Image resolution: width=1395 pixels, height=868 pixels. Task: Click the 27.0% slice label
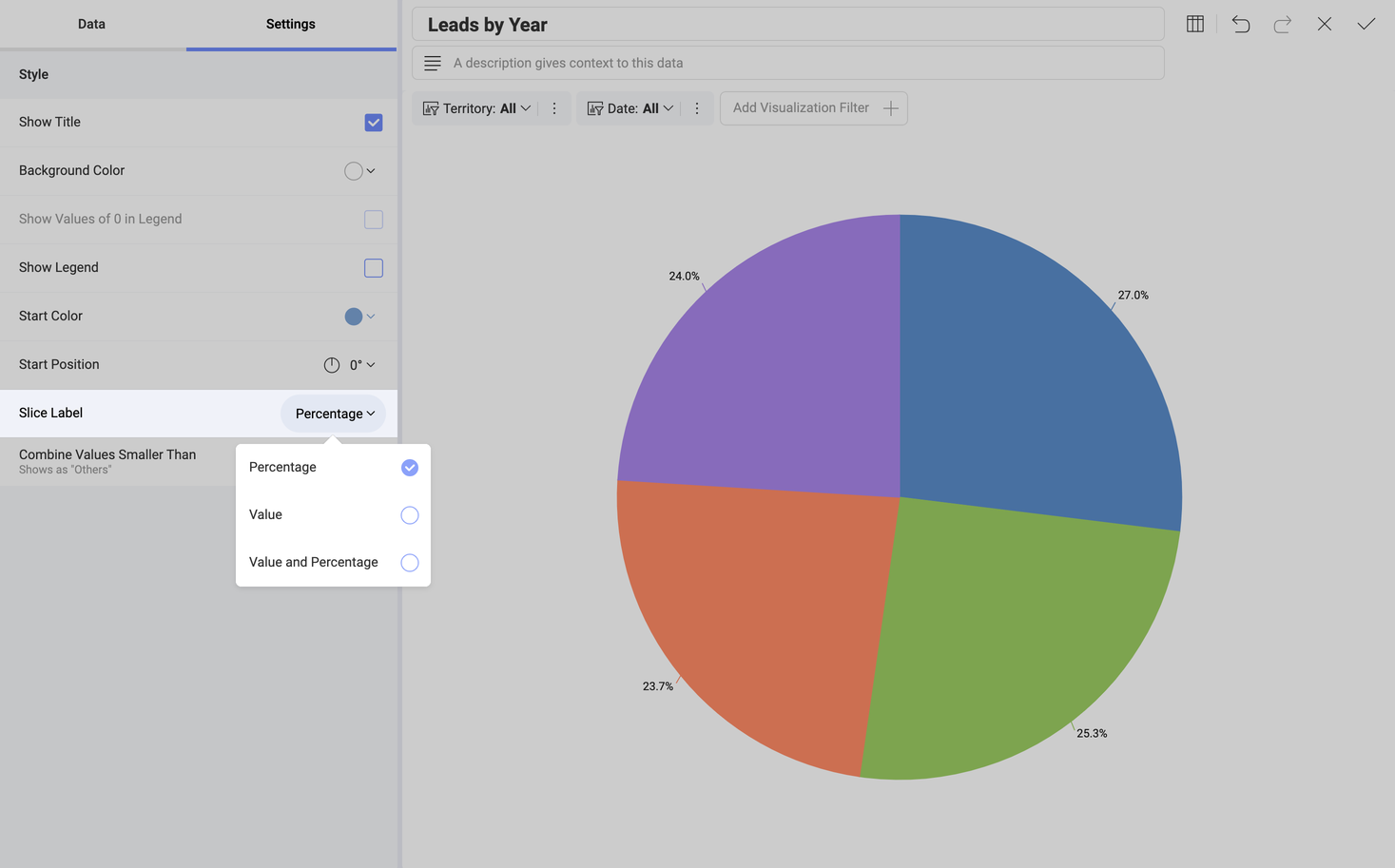tap(1133, 296)
